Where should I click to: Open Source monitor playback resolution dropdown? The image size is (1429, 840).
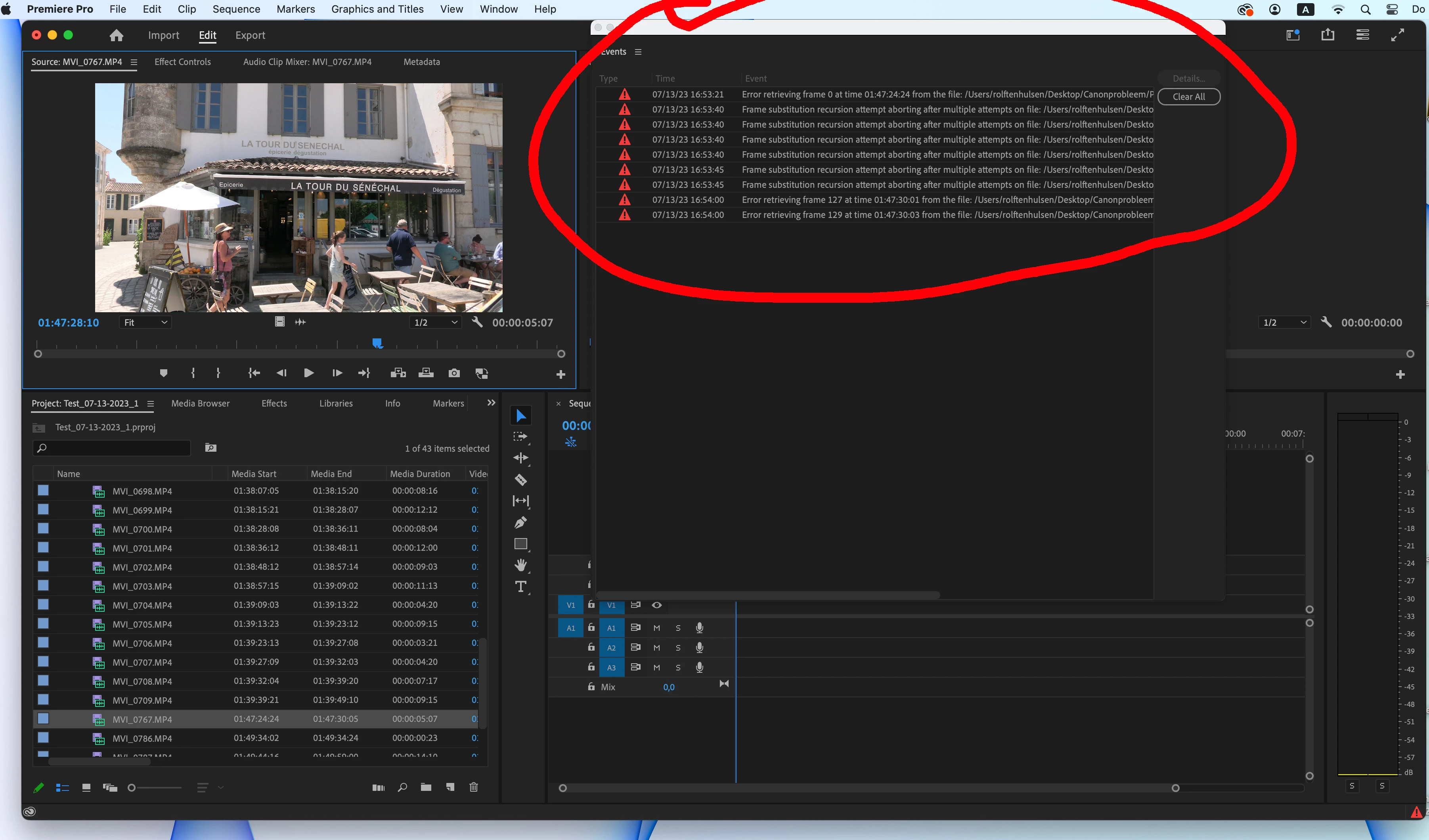(x=435, y=323)
